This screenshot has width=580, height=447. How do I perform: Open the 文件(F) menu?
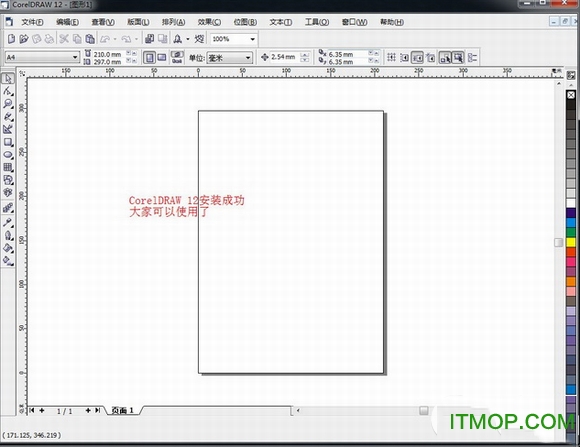point(32,22)
